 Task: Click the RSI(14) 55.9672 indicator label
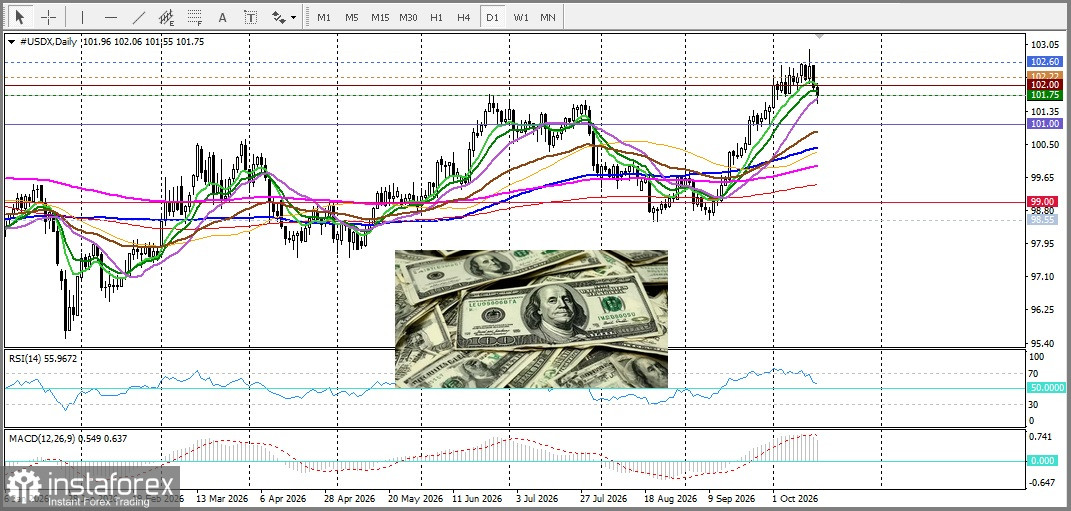42,357
